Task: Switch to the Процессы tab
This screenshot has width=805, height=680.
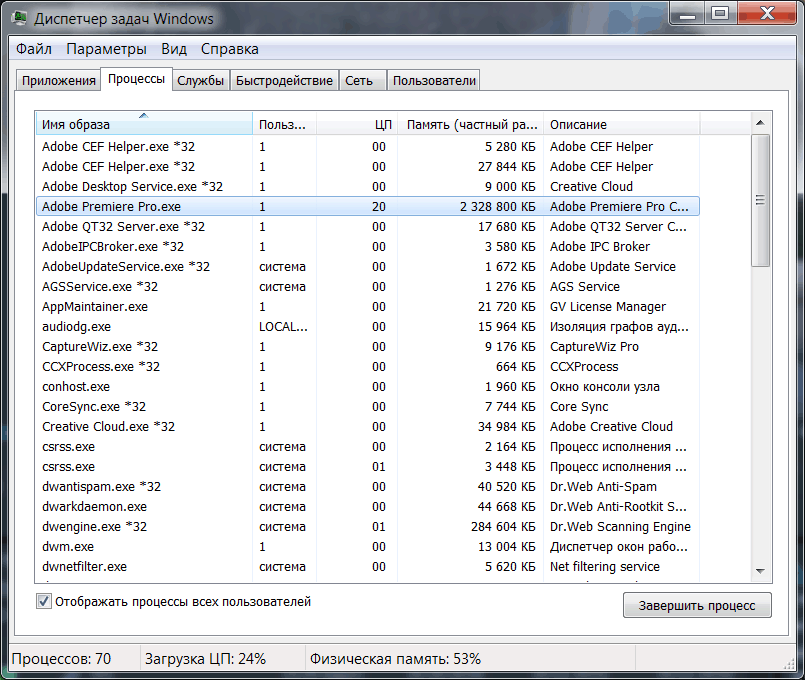Action: point(136,79)
